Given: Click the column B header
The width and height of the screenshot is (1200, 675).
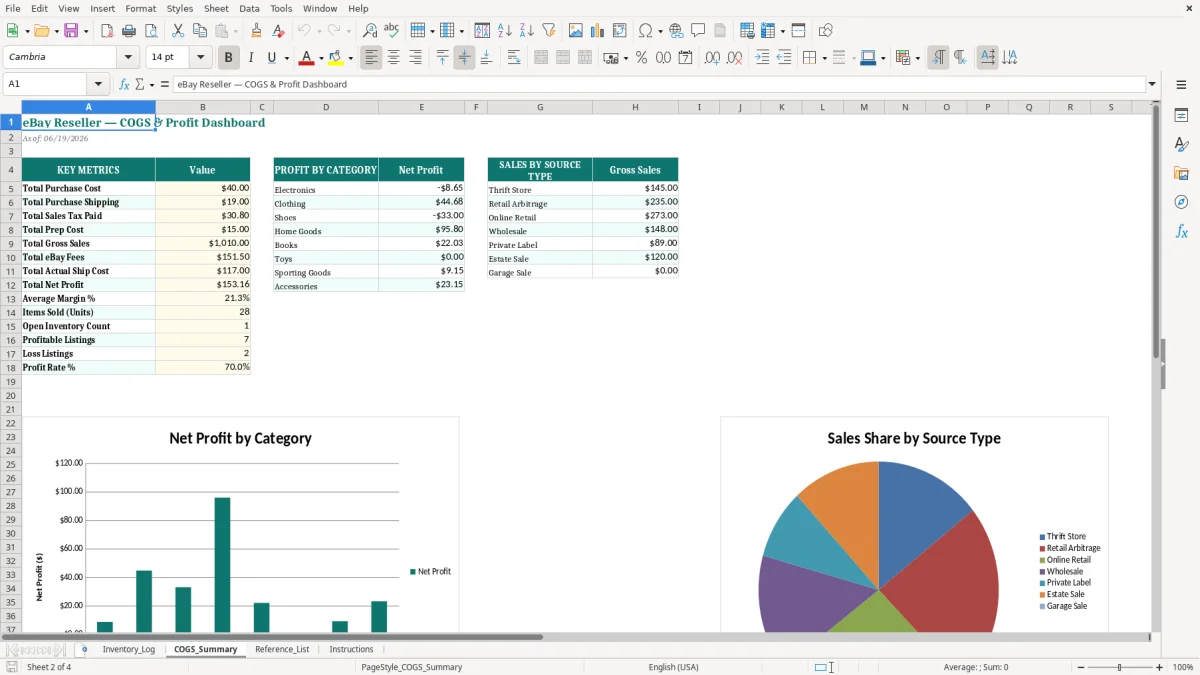Looking at the screenshot, I should point(203,107).
